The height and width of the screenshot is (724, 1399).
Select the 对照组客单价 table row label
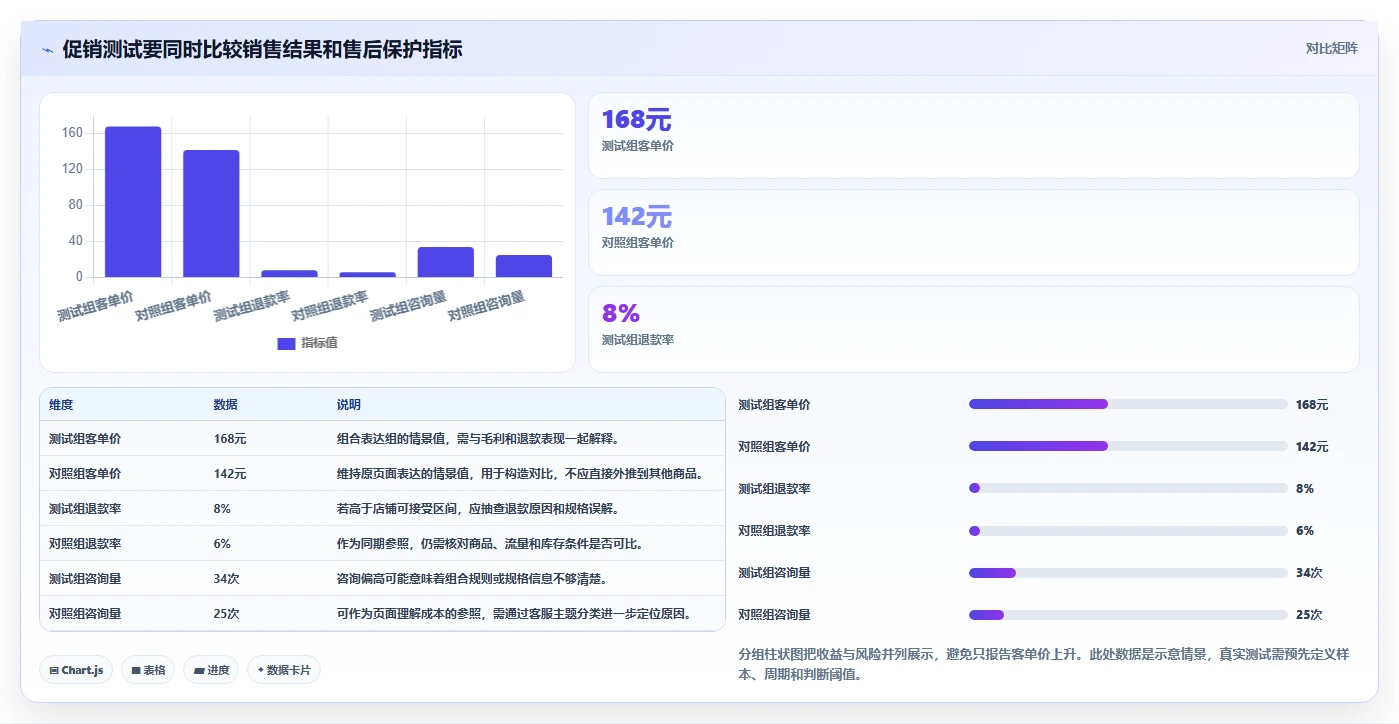click(x=85, y=474)
